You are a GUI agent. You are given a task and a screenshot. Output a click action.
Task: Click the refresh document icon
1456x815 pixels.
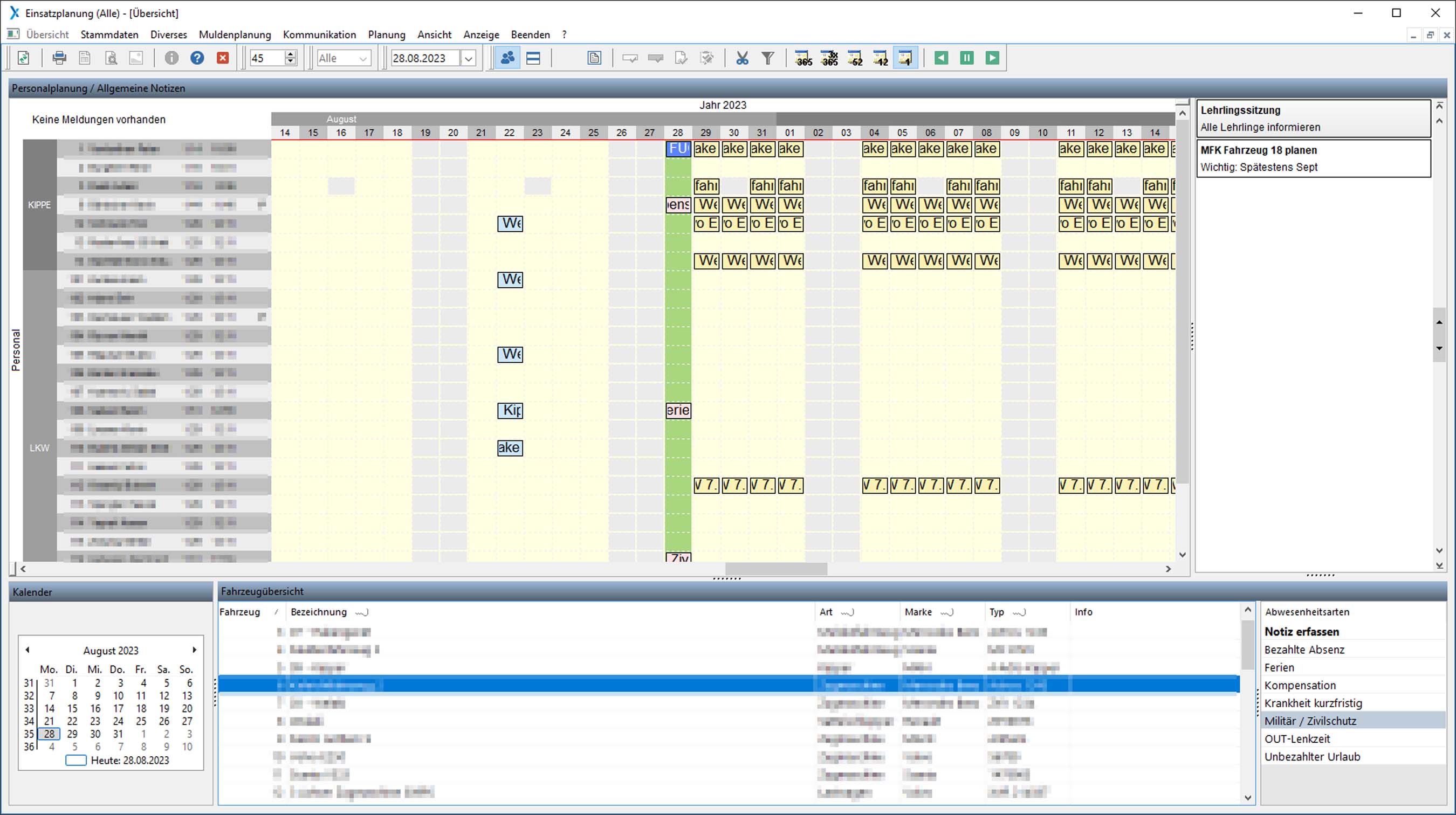pos(24,58)
